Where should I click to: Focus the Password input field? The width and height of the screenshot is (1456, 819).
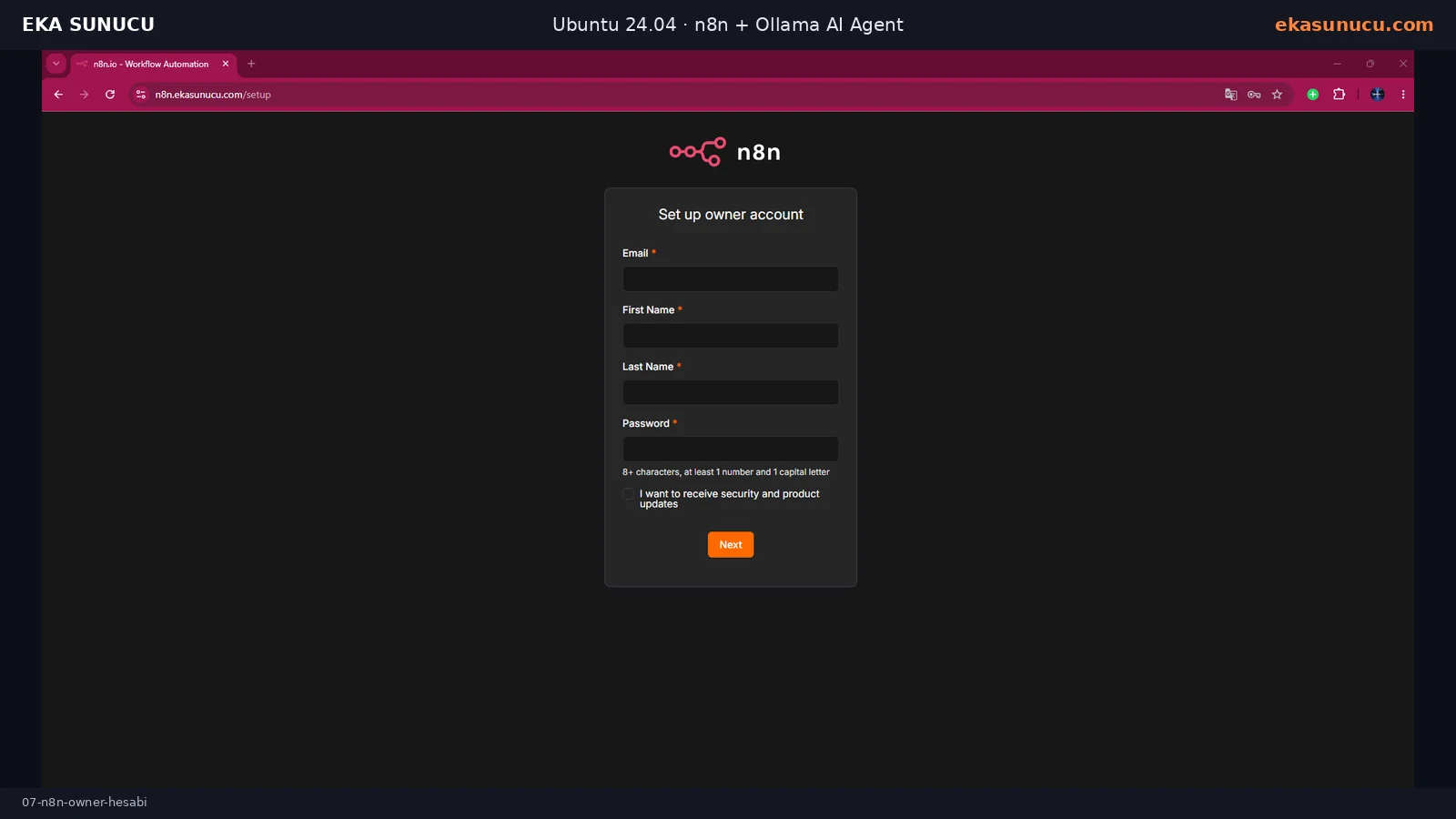click(x=731, y=449)
